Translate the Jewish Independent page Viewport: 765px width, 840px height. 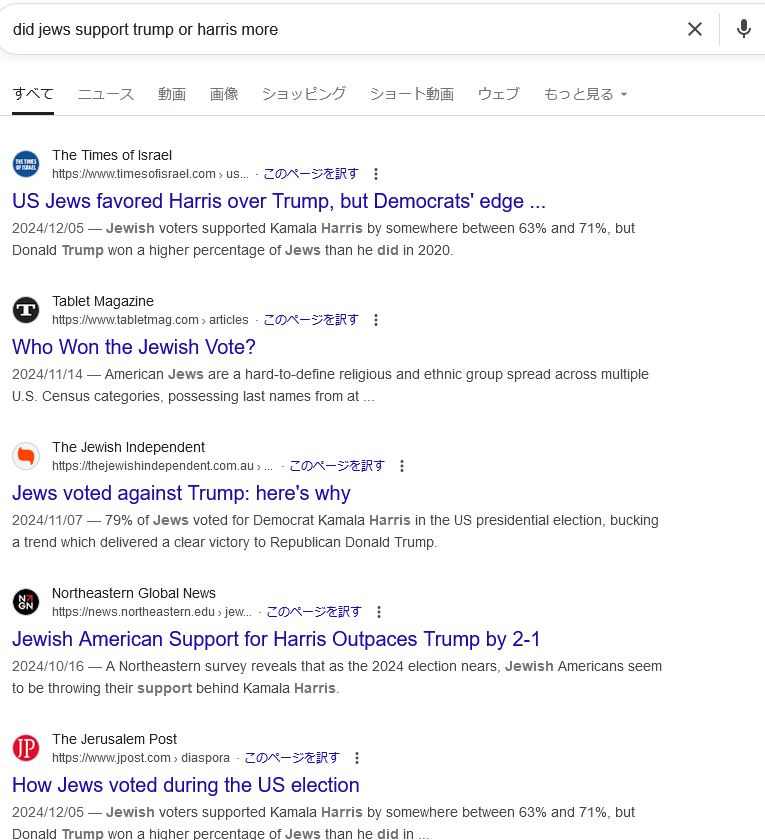[337, 466]
